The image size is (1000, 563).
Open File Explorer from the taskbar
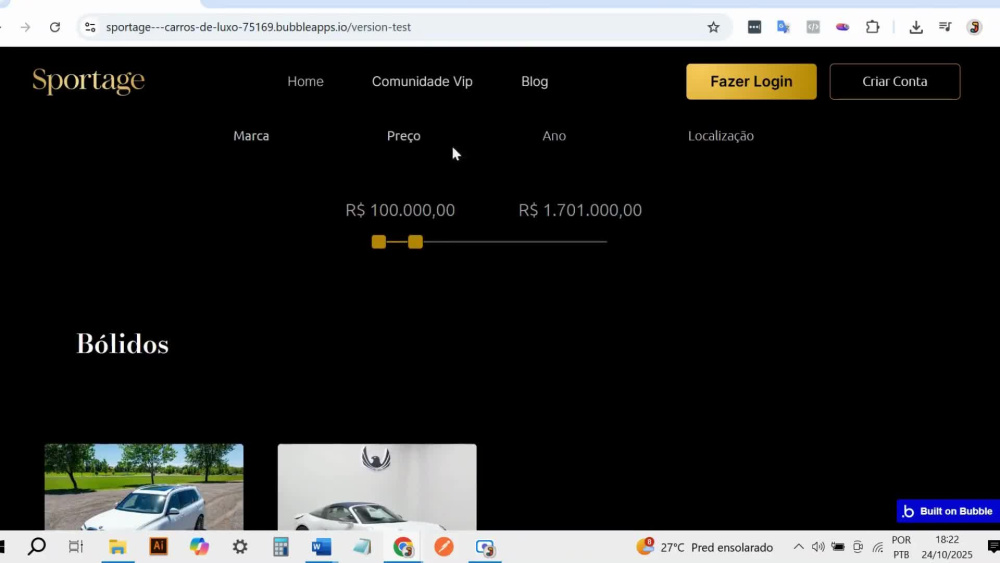(117, 546)
